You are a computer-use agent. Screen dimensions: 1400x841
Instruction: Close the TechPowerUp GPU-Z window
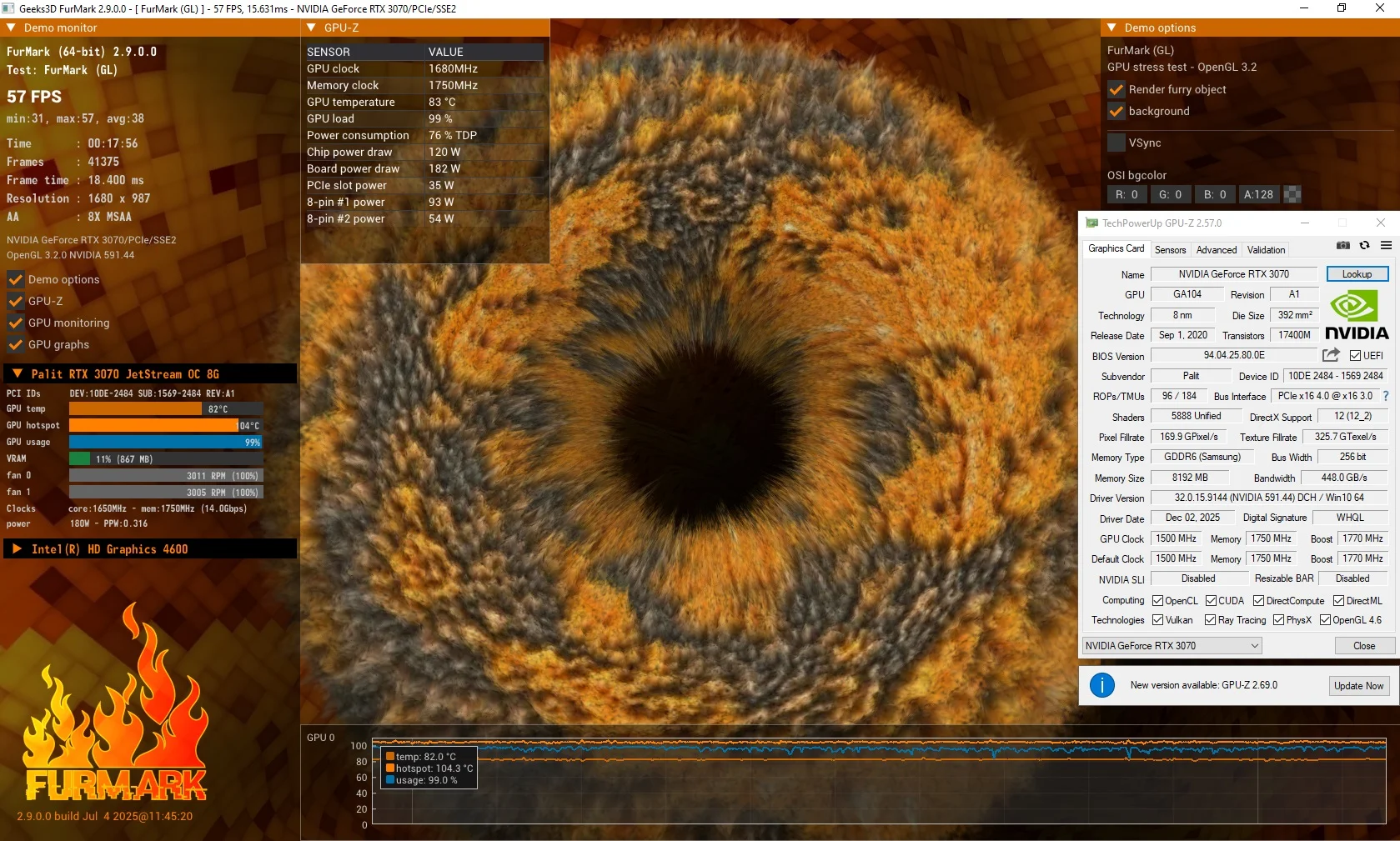1381,223
